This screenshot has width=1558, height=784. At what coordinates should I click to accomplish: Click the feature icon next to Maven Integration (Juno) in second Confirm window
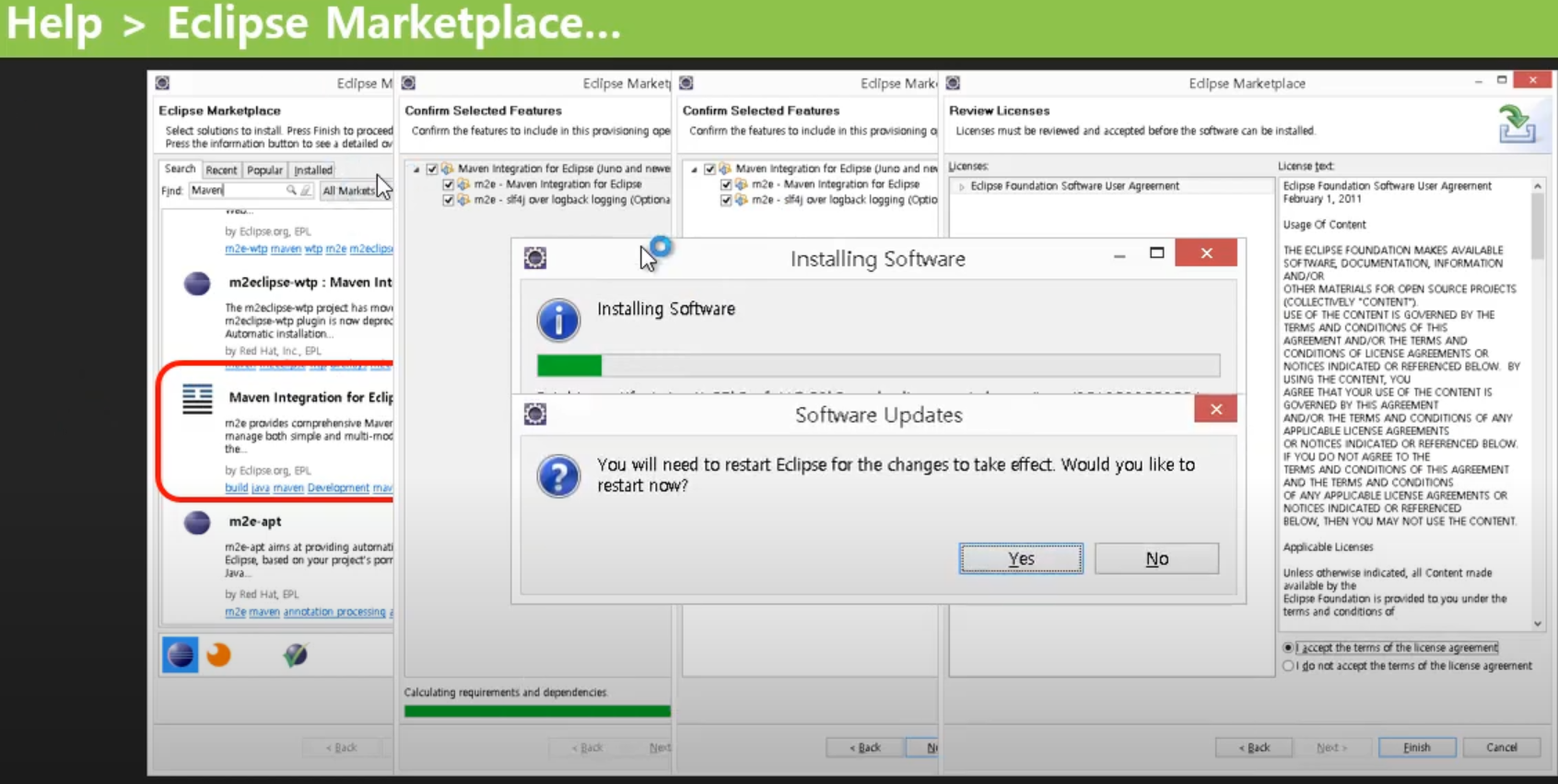coord(725,169)
